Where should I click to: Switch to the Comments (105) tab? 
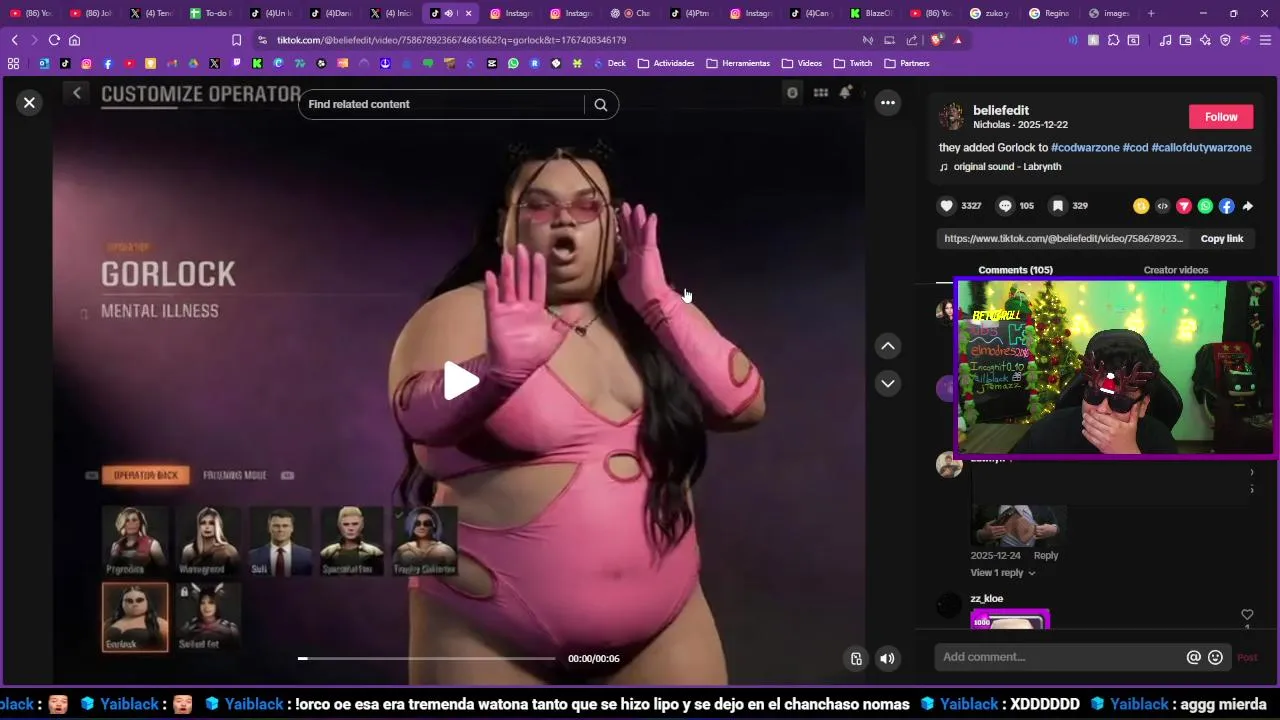click(1015, 270)
